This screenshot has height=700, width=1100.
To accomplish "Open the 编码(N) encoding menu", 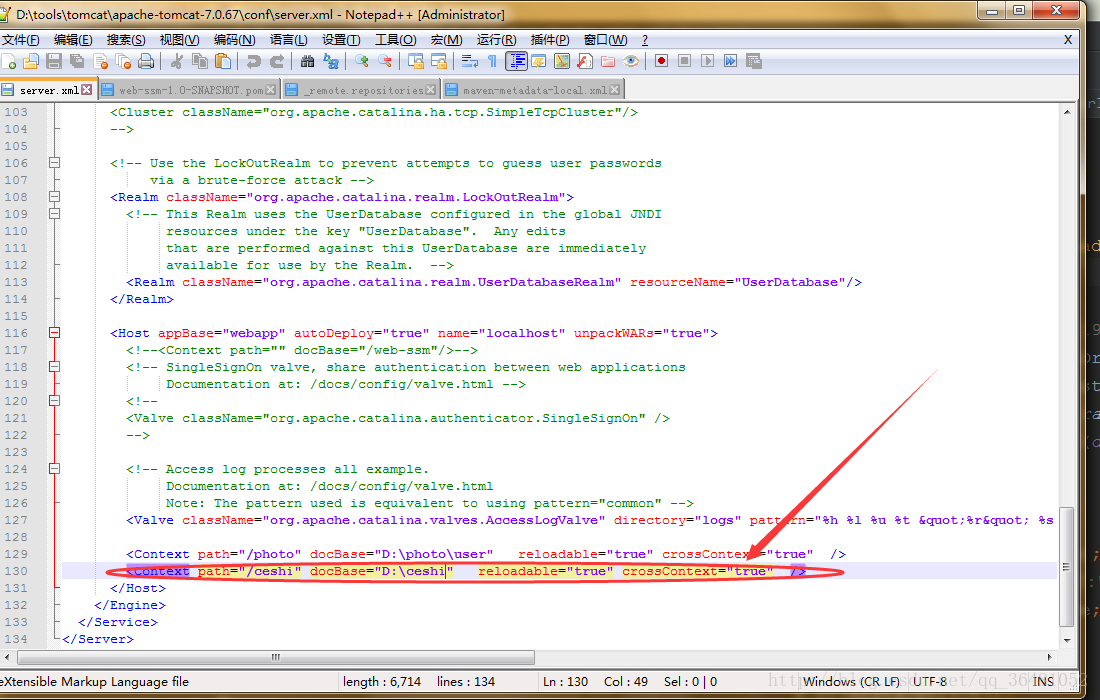I will pyautogui.click(x=234, y=40).
